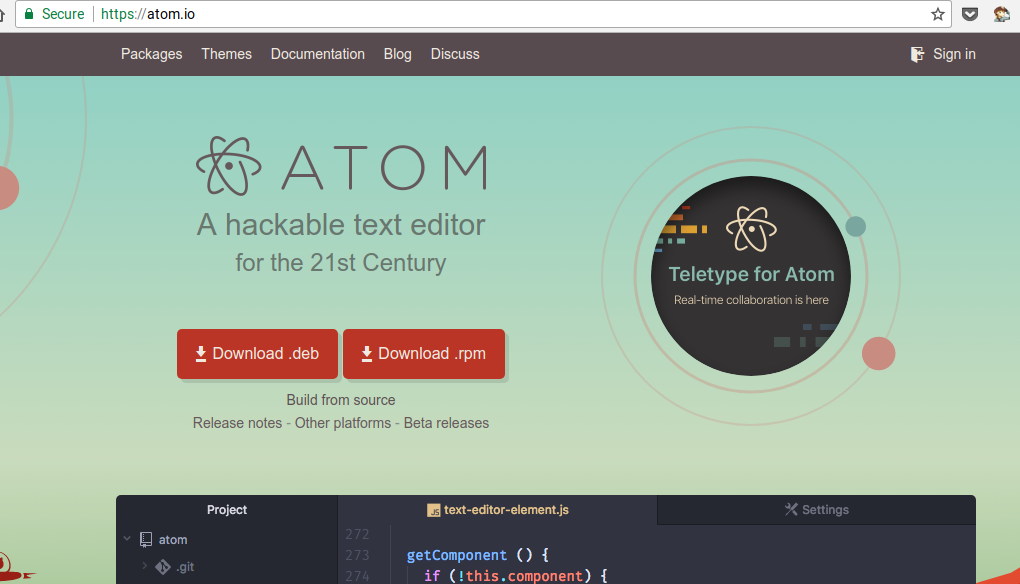Collapse the atom project folder
The width and height of the screenshot is (1020, 584).
click(x=126, y=539)
